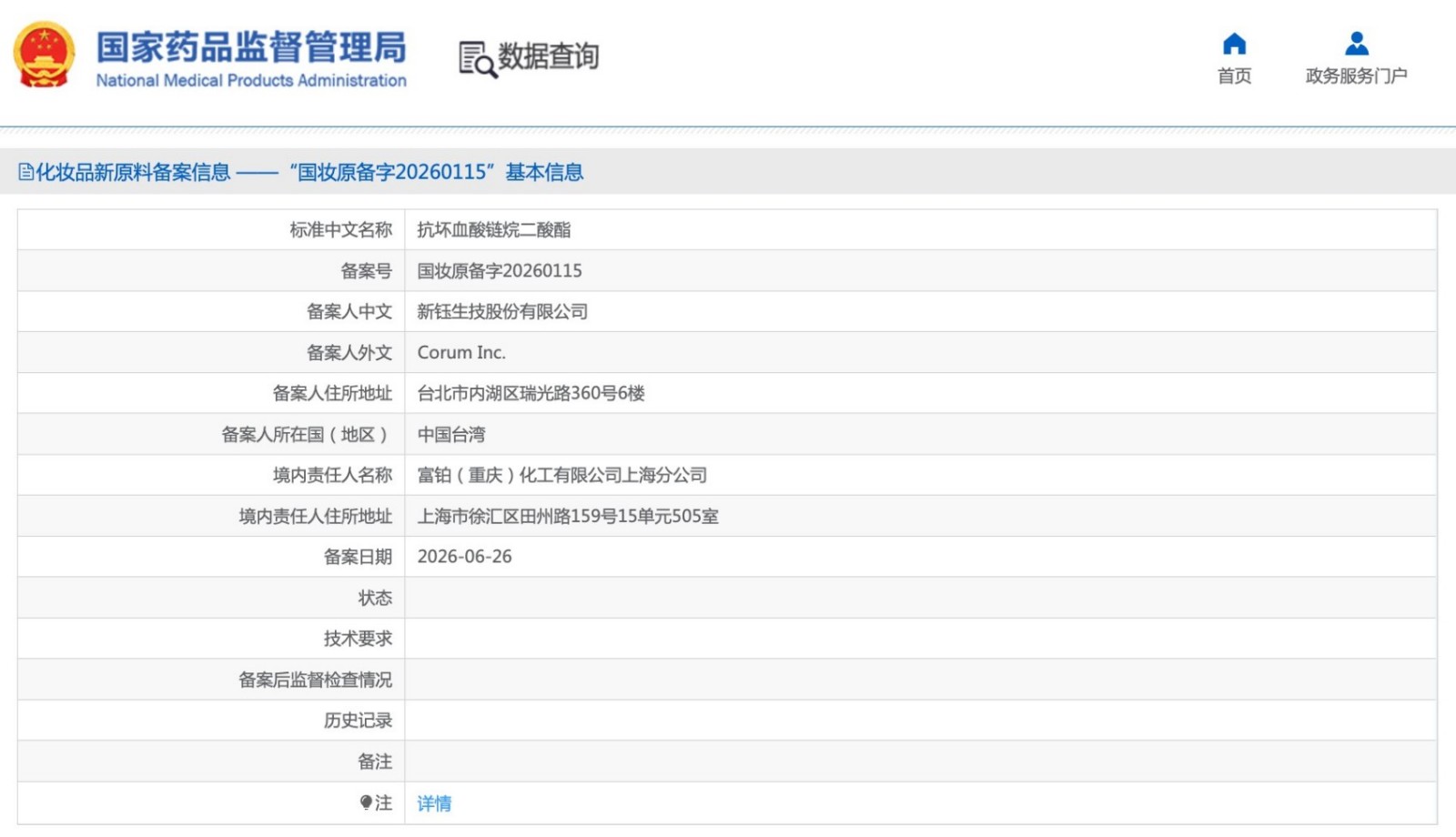Click the 国家药品监督管理局 site title
Viewport: 1456px width, 837px height.
tap(251, 47)
